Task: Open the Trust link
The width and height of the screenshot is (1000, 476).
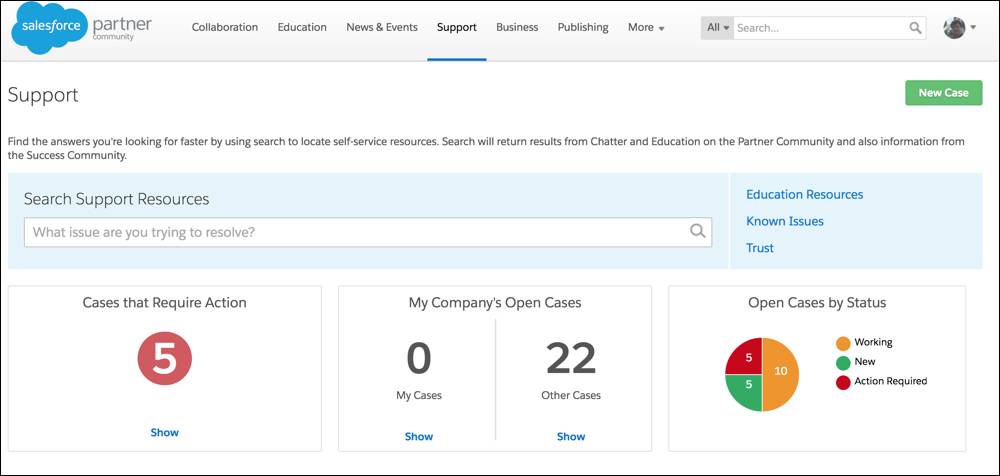Action: (760, 248)
